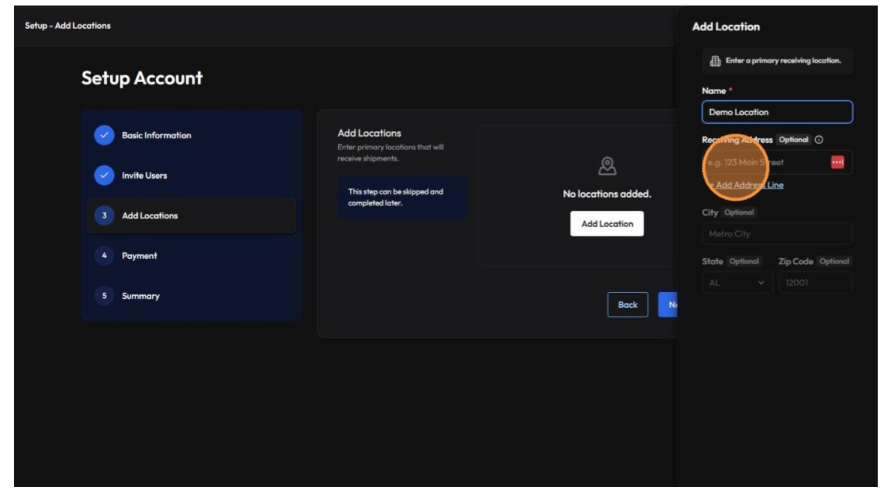Viewport: 891px width, 495px height.
Task: Click the step 3 number badge
Action: point(104,215)
